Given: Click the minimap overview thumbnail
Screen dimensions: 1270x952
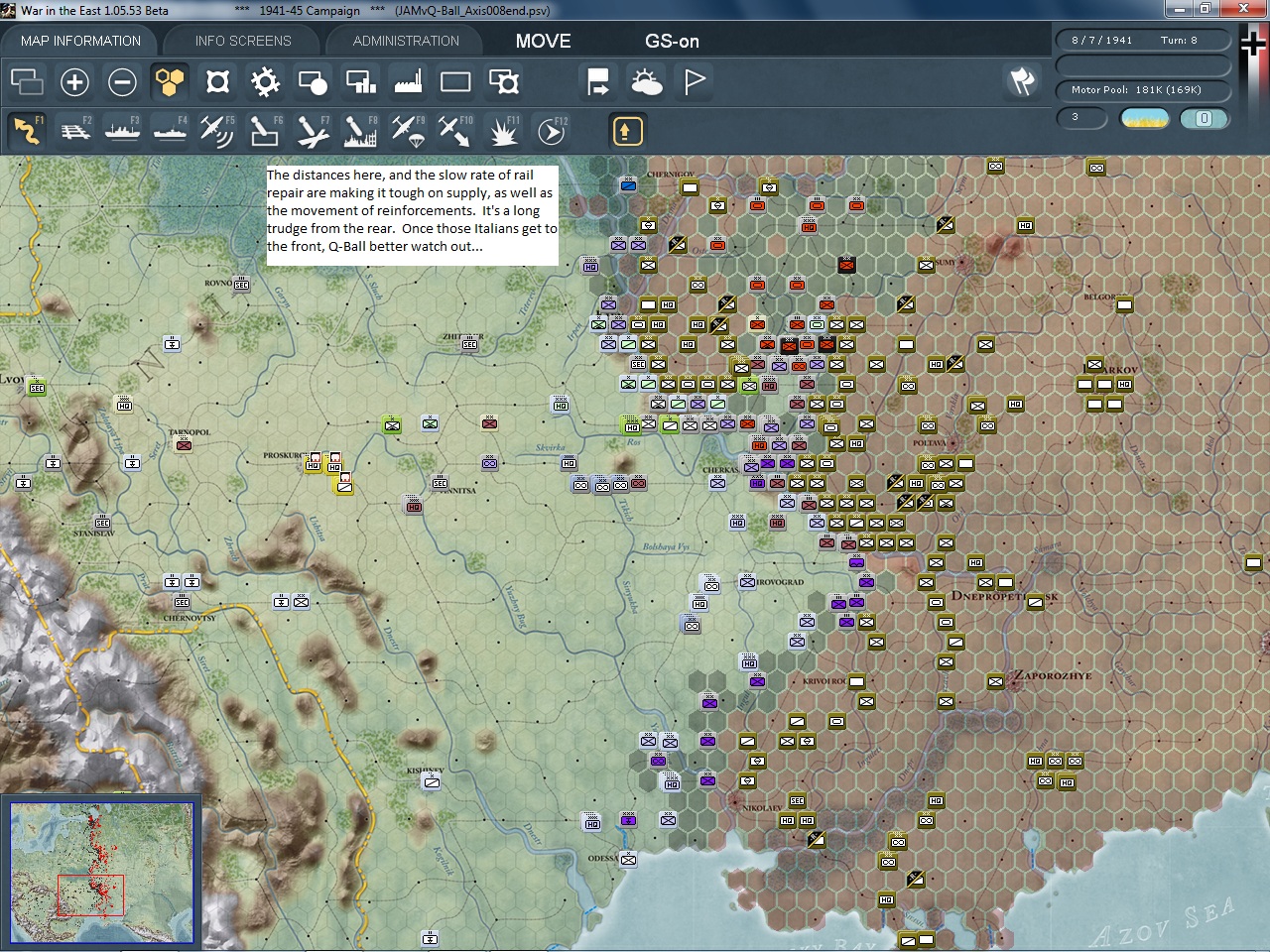Looking at the screenshot, I should 101,873.
